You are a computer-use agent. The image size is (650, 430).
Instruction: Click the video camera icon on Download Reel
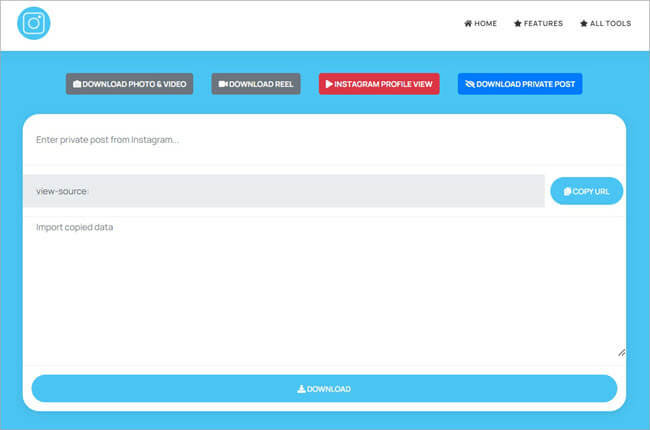coord(223,84)
